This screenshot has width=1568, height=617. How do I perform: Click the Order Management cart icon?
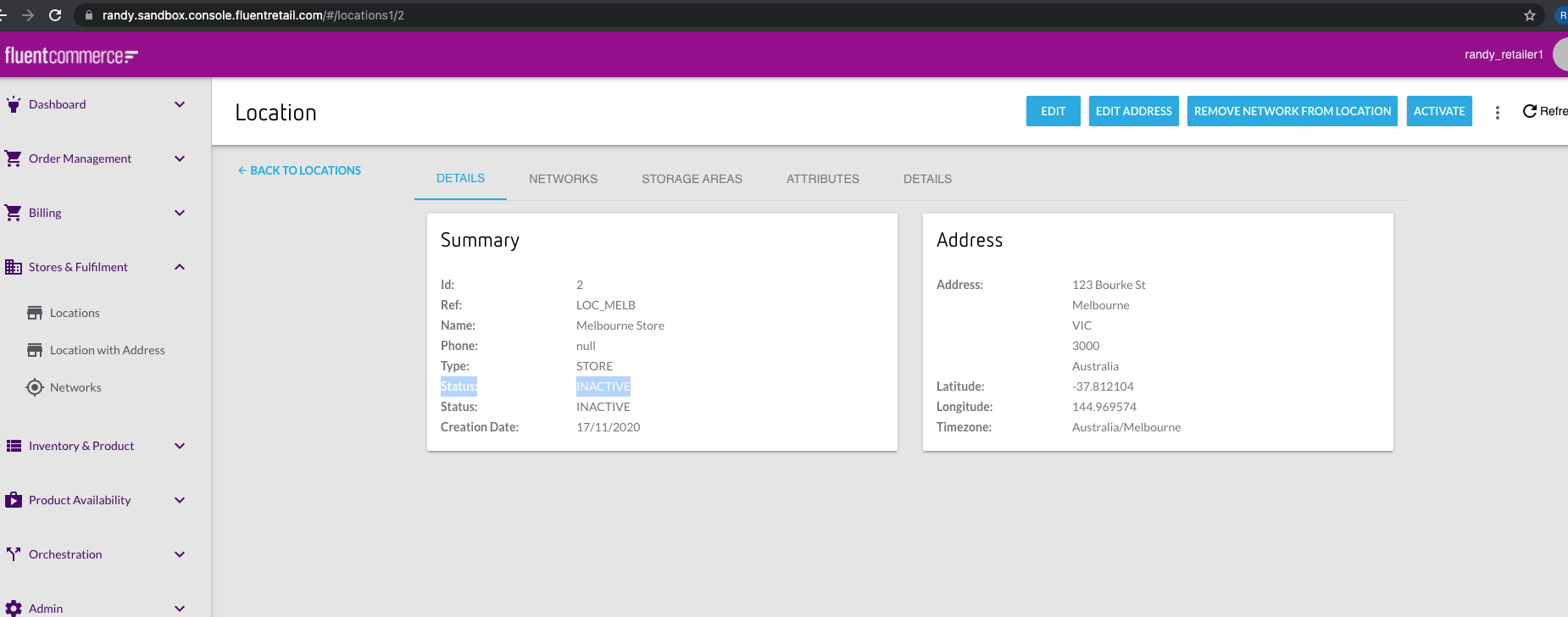14,158
